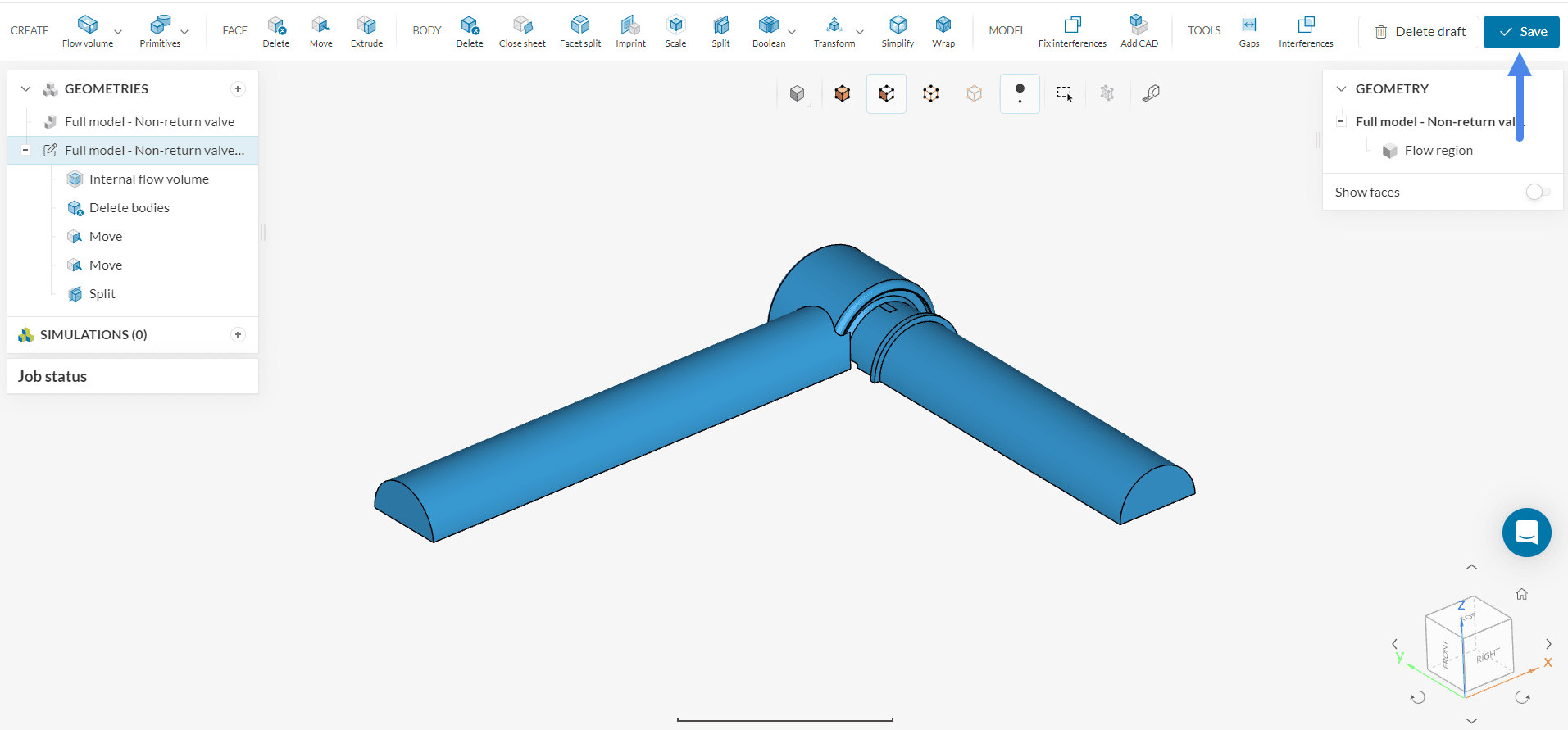
Task: Collapse the GEOMETRY panel on right
Action: [1341, 88]
